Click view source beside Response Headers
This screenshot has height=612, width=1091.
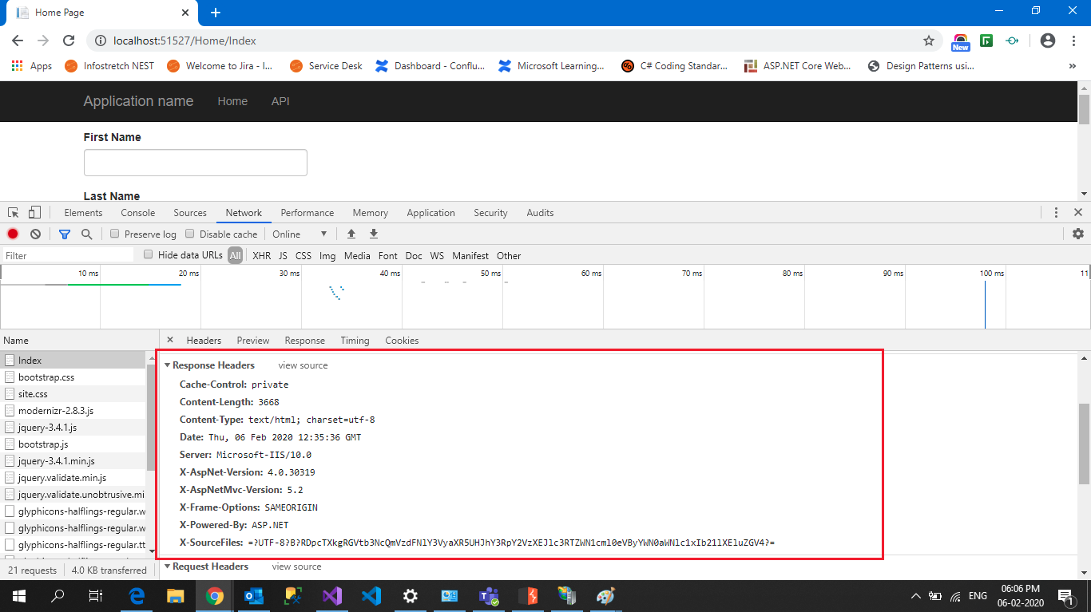pos(302,366)
